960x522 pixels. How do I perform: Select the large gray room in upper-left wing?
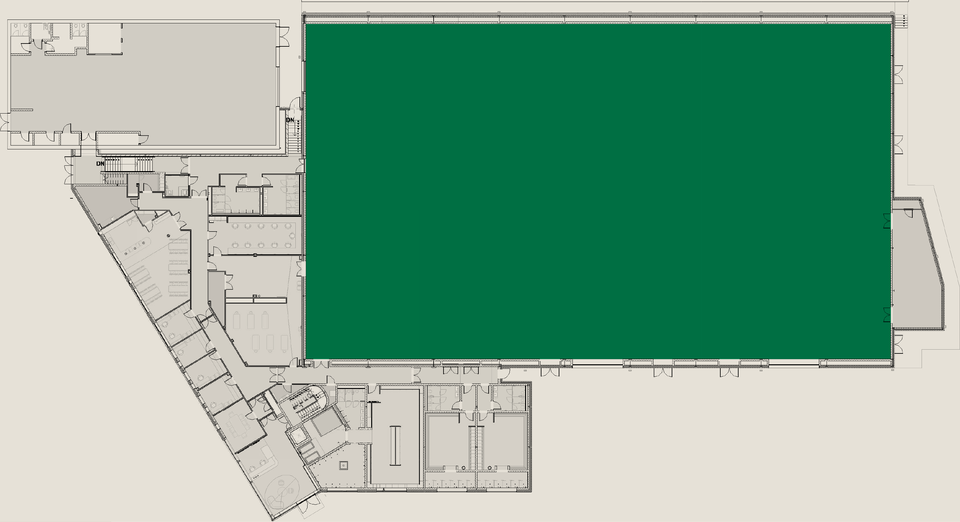click(144, 84)
